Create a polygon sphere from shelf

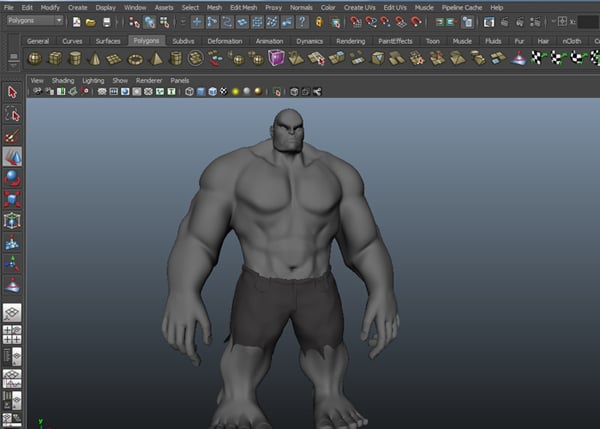tap(35, 59)
